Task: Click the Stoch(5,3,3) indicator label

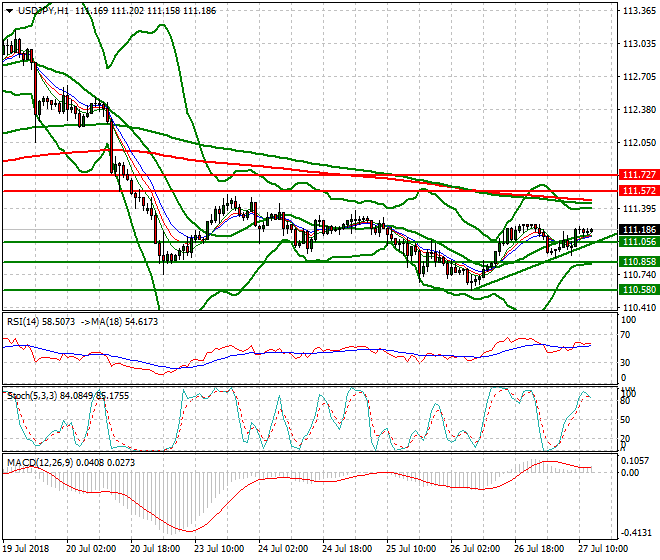Action: tap(32, 395)
